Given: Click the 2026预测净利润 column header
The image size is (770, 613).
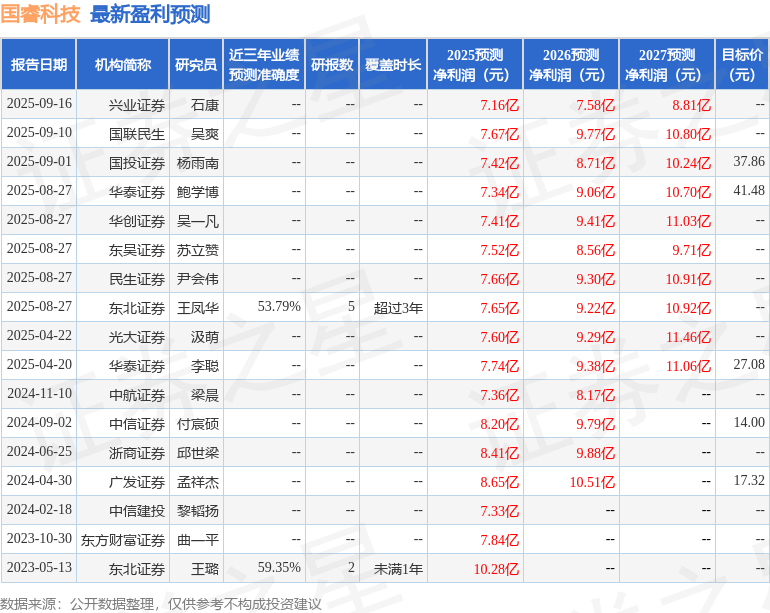Looking at the screenshot, I should coord(571,64).
